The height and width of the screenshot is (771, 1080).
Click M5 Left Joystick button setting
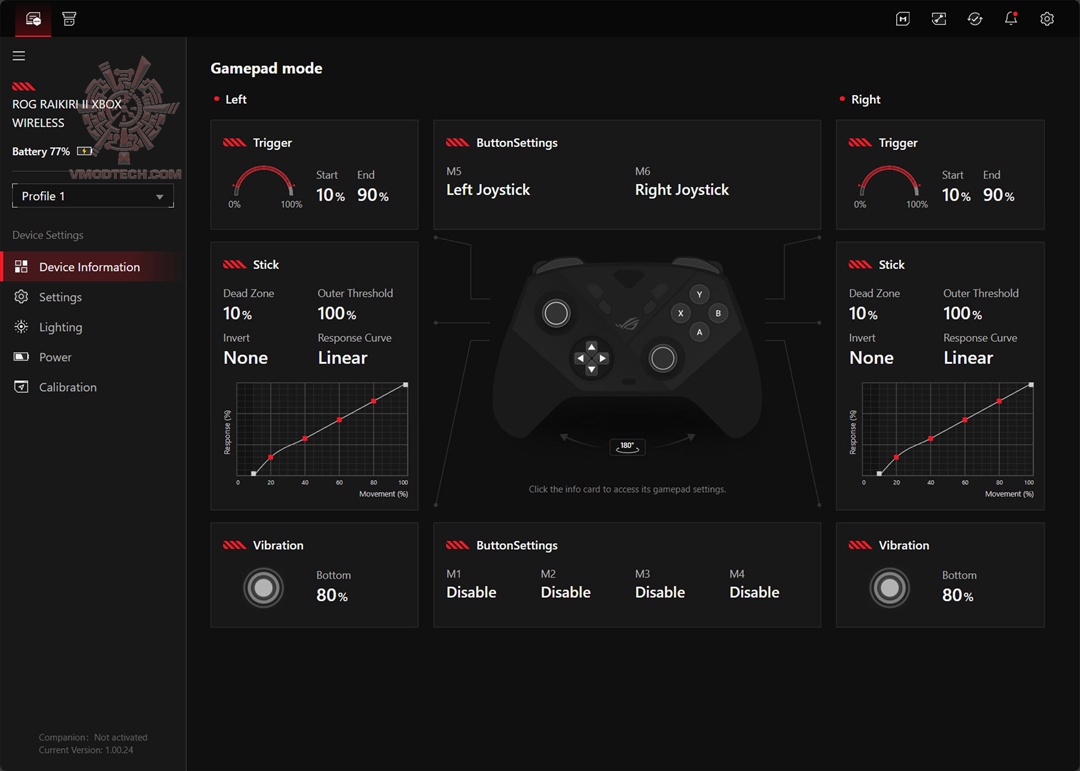click(x=488, y=182)
